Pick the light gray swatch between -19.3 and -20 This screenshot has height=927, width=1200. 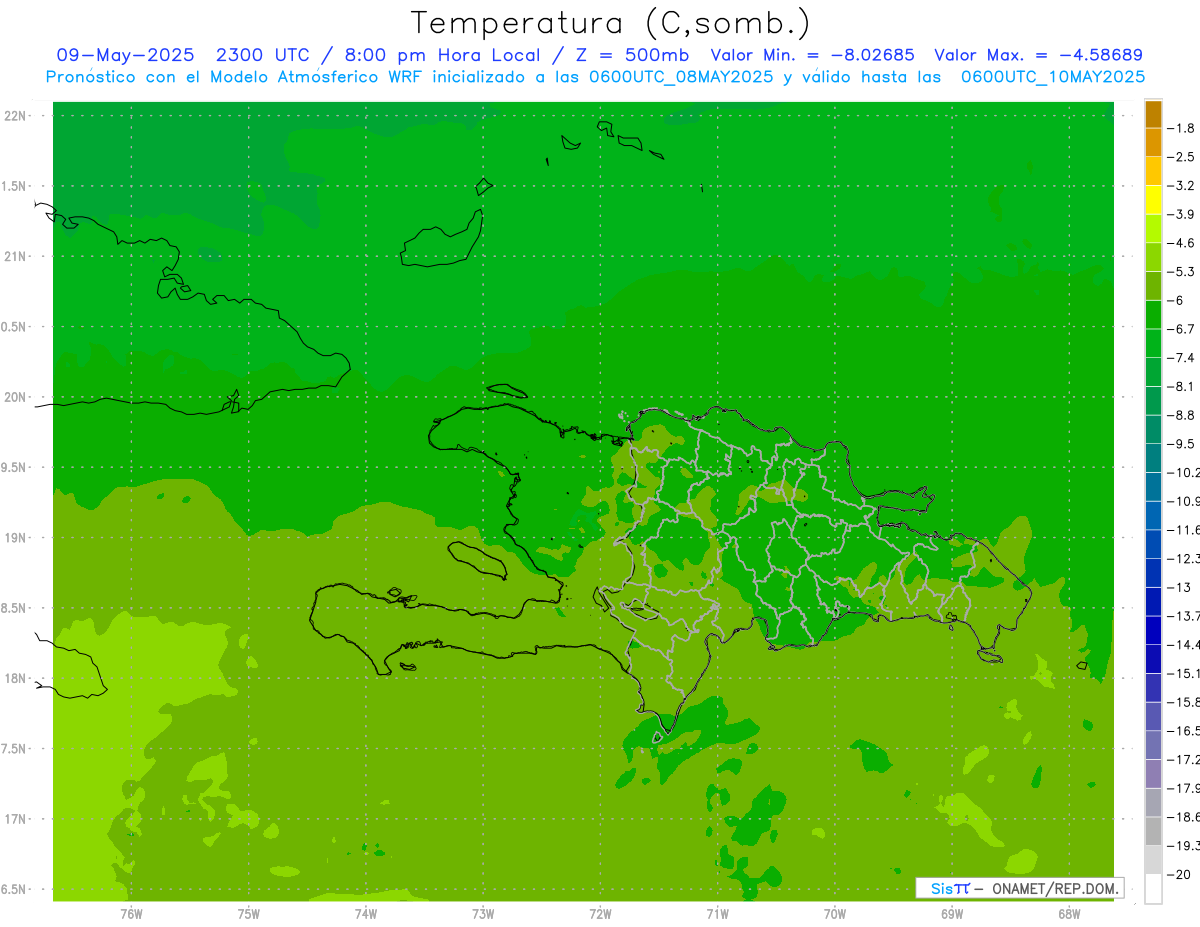pos(1153,860)
